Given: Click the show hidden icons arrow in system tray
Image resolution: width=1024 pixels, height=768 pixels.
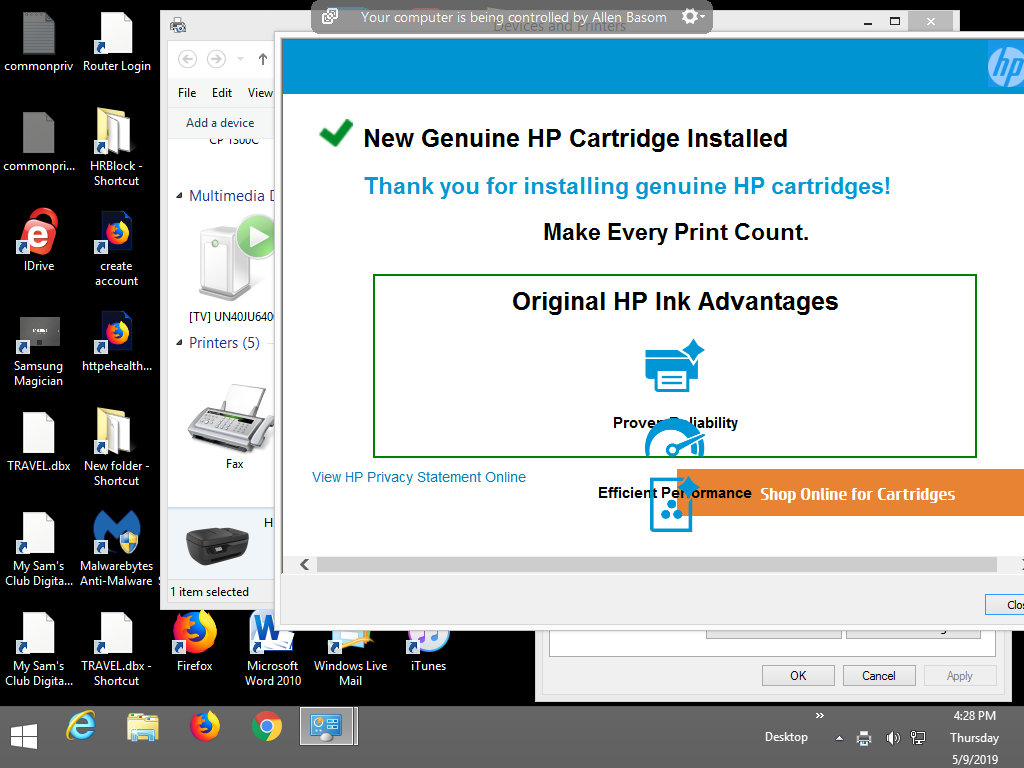Looking at the screenshot, I should pos(838,737).
